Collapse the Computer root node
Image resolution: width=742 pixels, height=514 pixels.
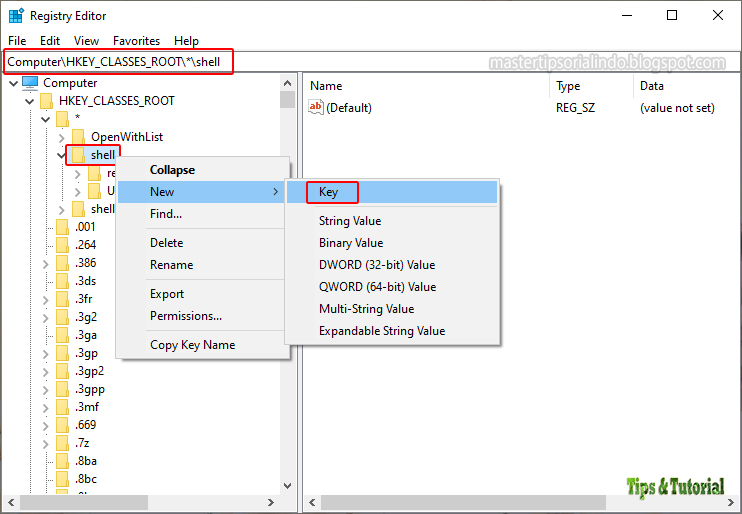pos(14,84)
